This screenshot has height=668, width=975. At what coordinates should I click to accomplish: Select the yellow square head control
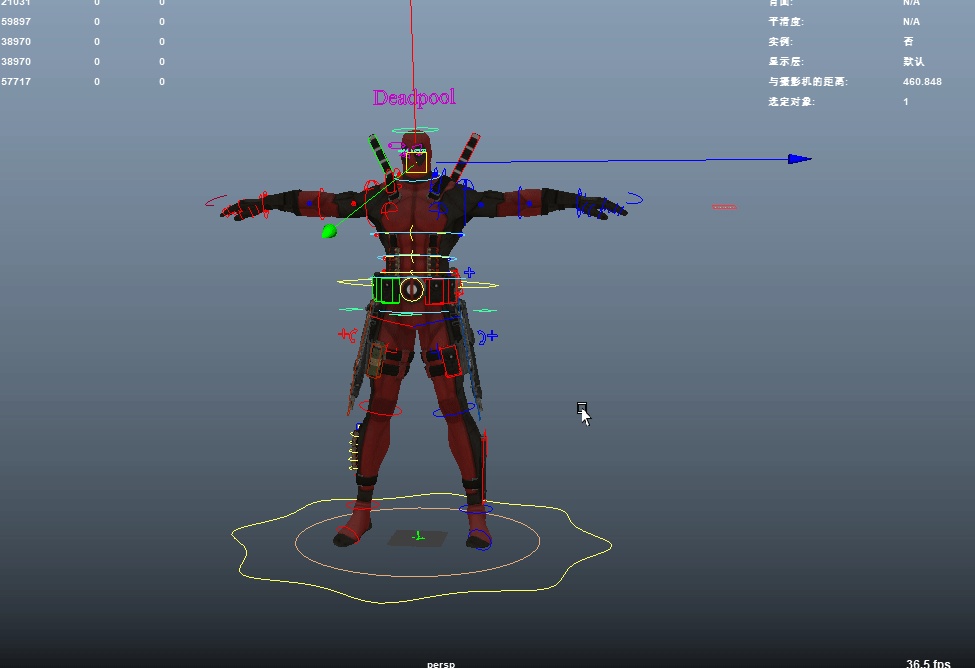point(416,162)
